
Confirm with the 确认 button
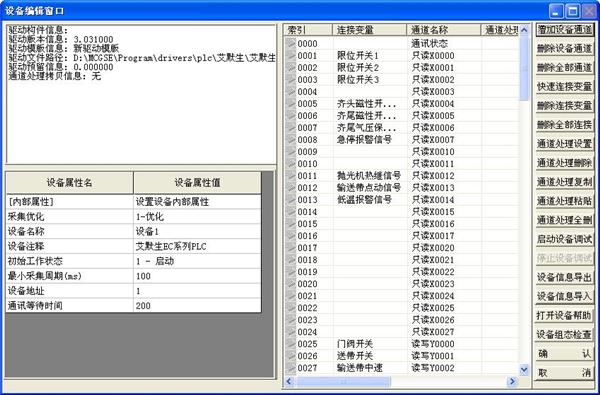click(x=564, y=353)
